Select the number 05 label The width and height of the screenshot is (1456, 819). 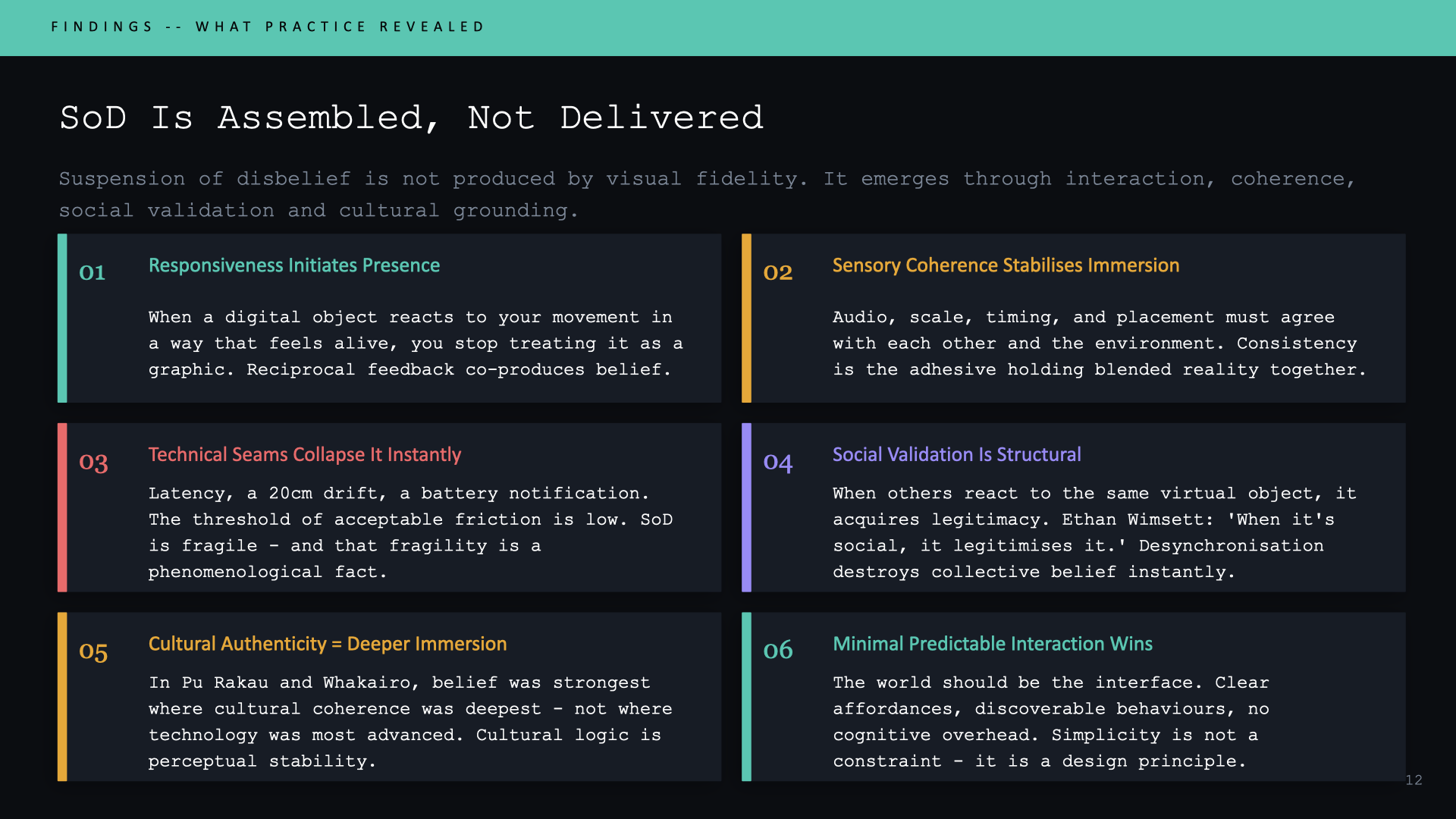(93, 652)
